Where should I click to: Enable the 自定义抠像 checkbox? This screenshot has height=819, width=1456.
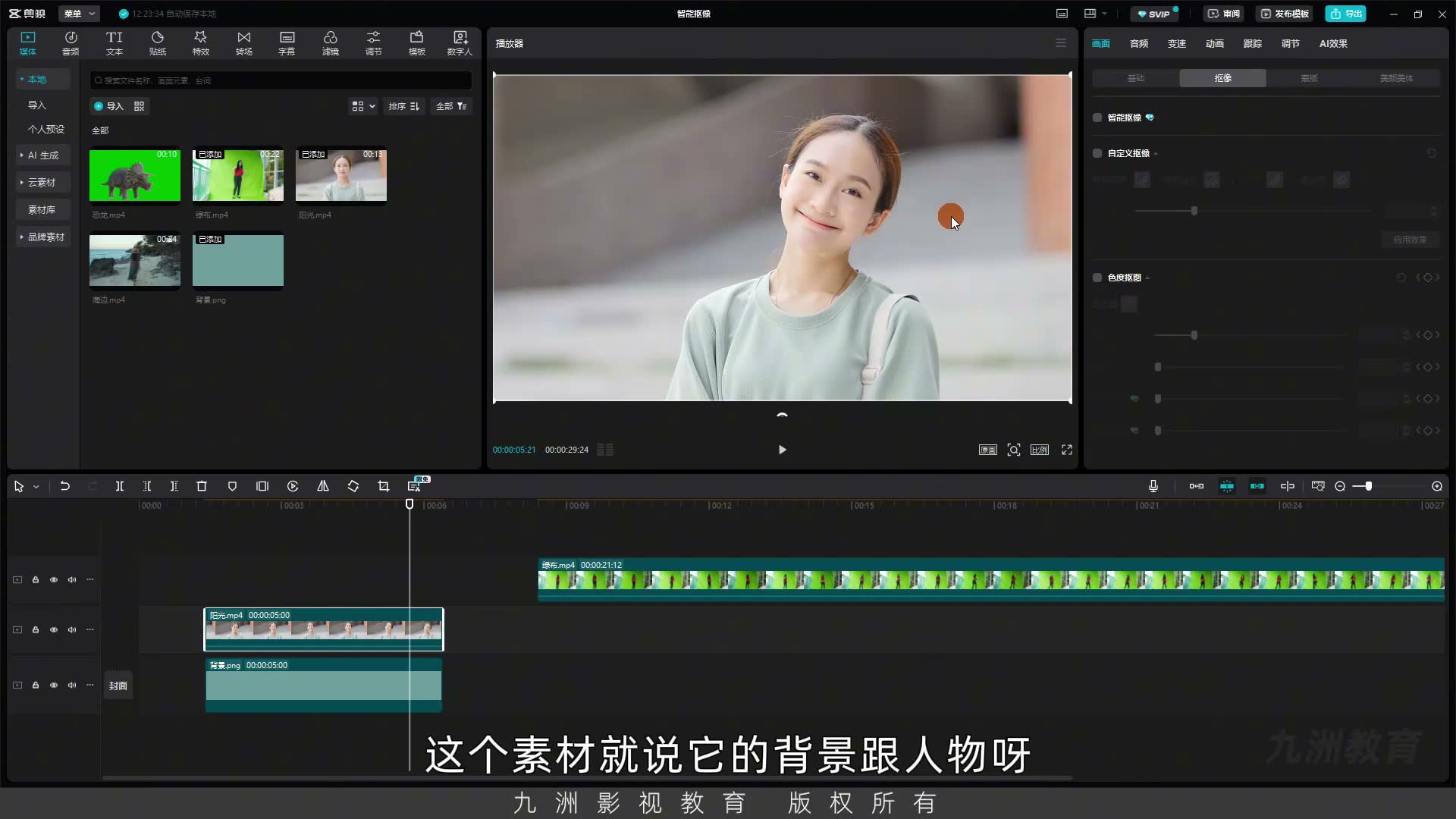click(x=1097, y=153)
